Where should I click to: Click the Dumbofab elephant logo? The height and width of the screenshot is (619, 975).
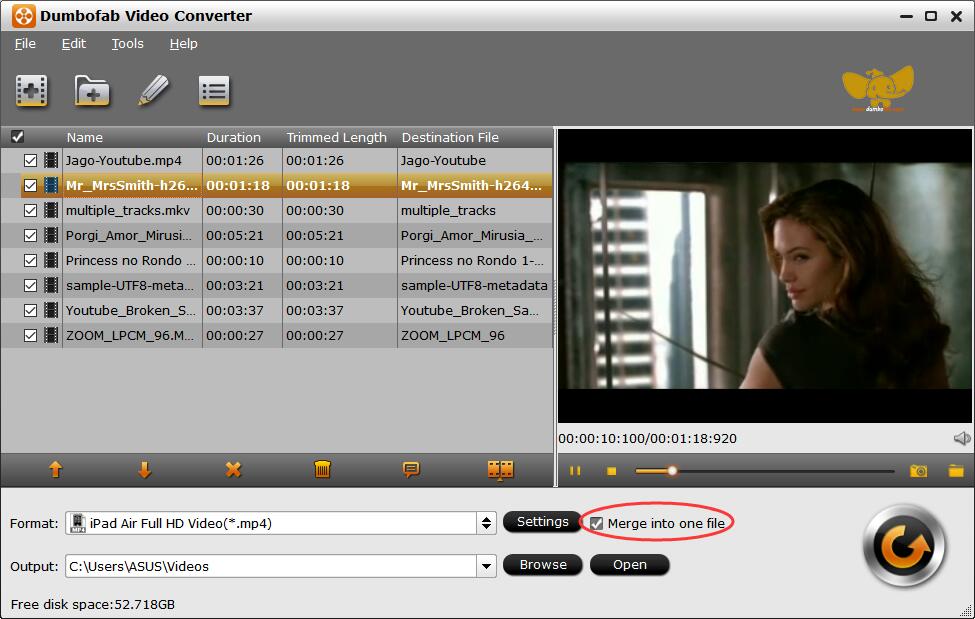coord(878,89)
